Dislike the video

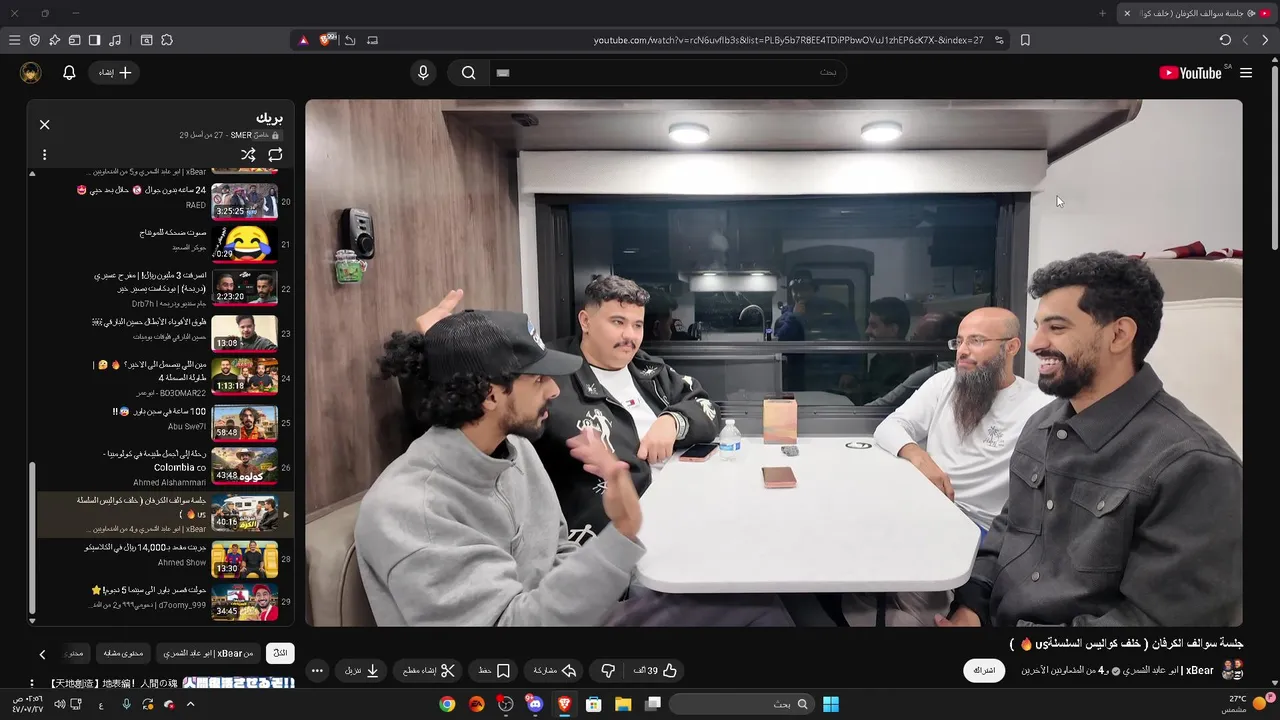tap(607, 671)
